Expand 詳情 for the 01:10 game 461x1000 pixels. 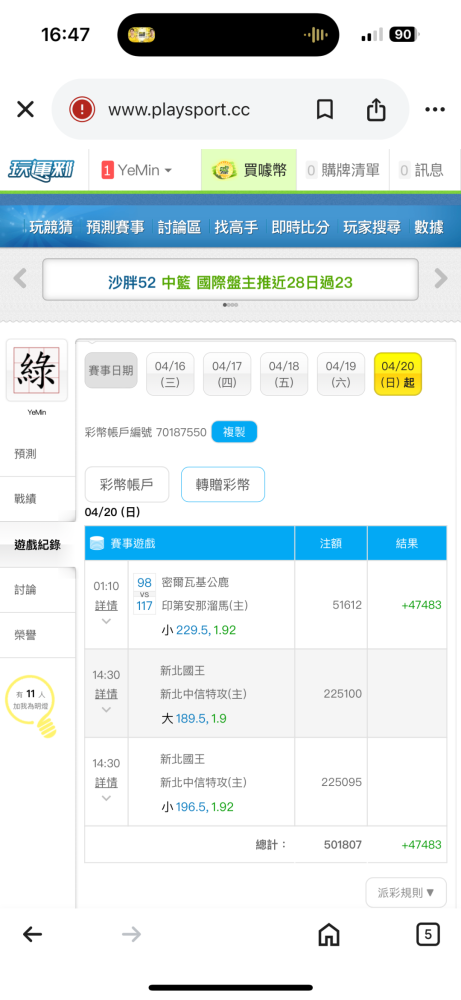(106, 607)
